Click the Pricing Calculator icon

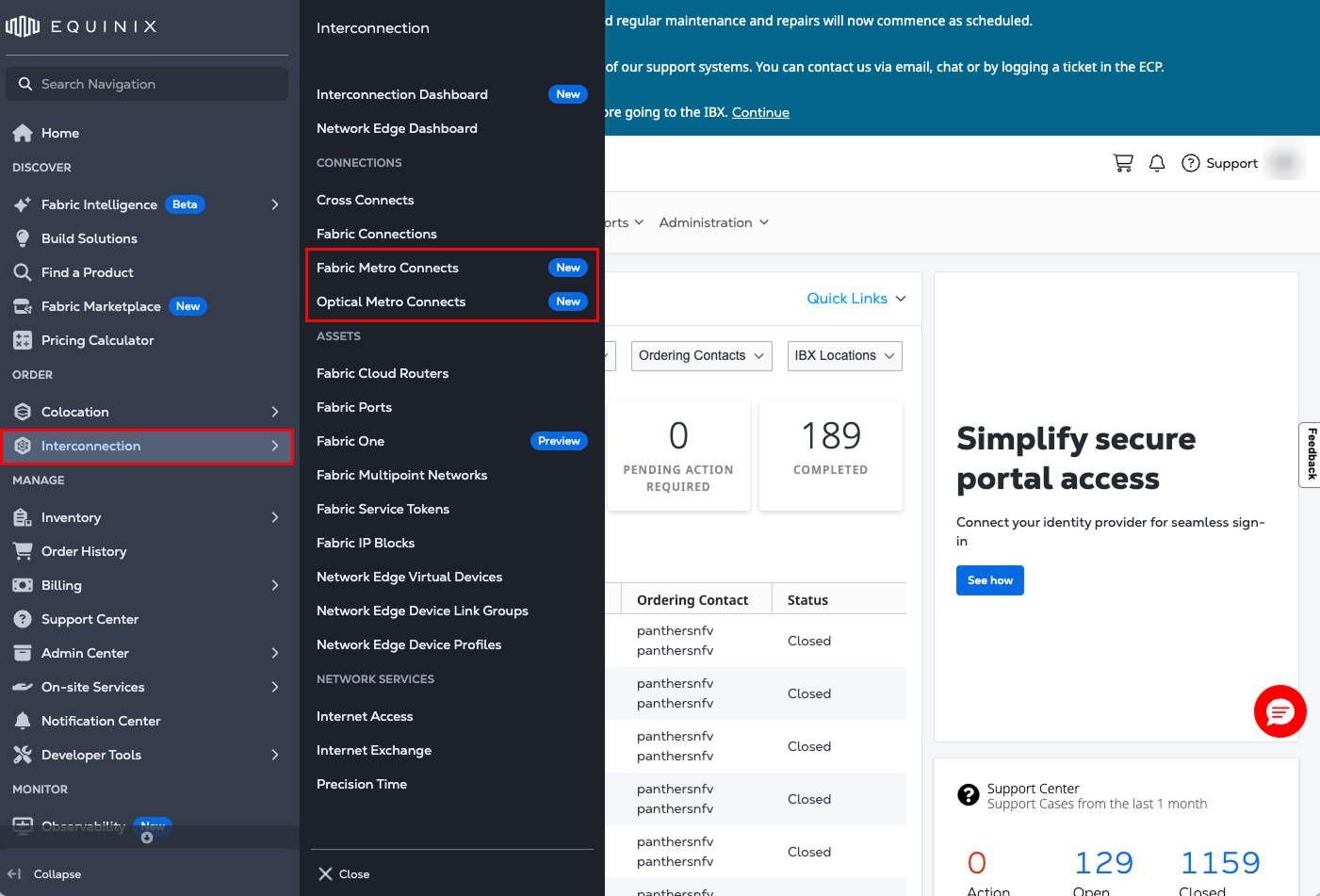click(23, 340)
